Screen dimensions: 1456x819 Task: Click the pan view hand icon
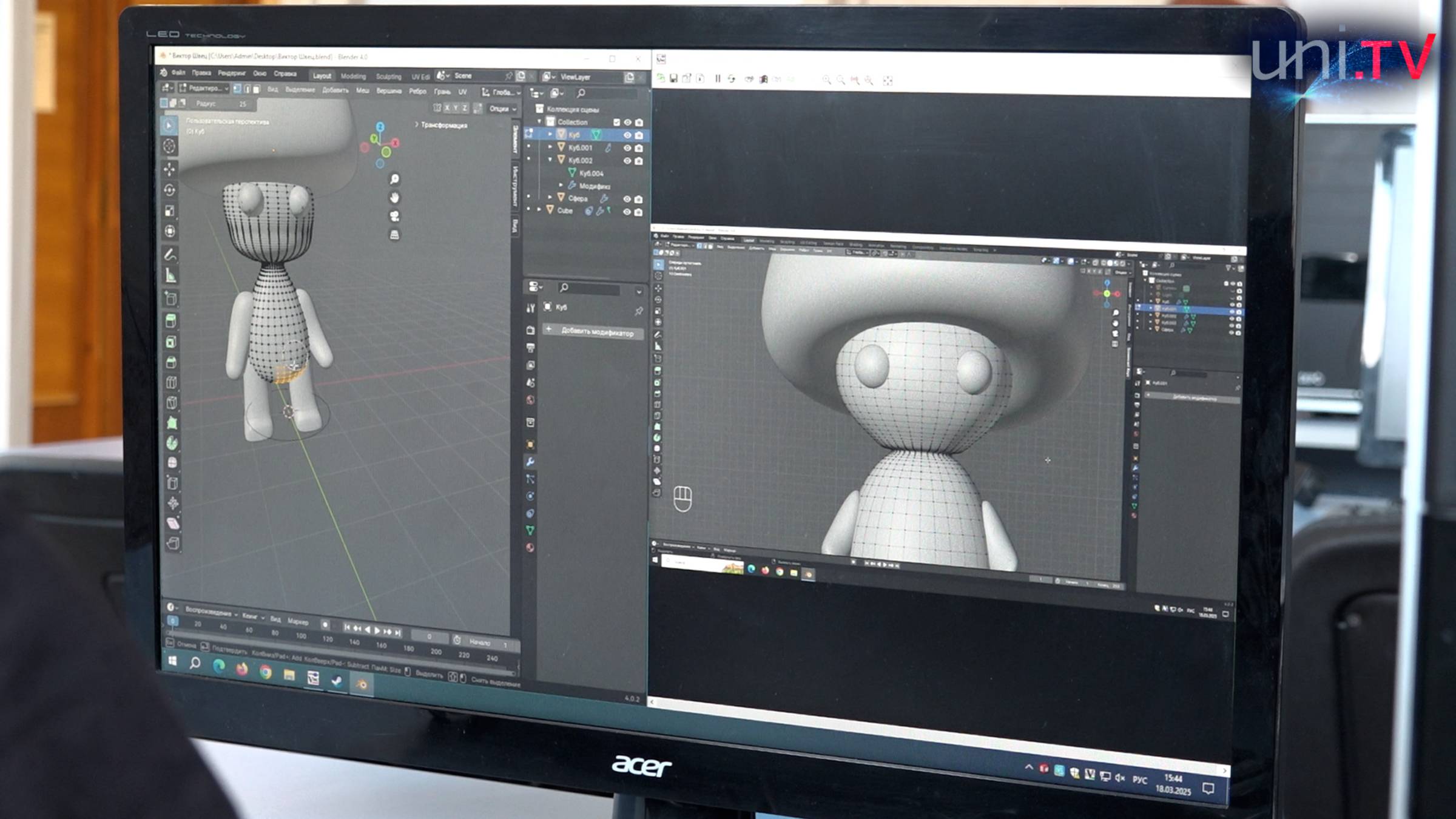[x=394, y=198]
